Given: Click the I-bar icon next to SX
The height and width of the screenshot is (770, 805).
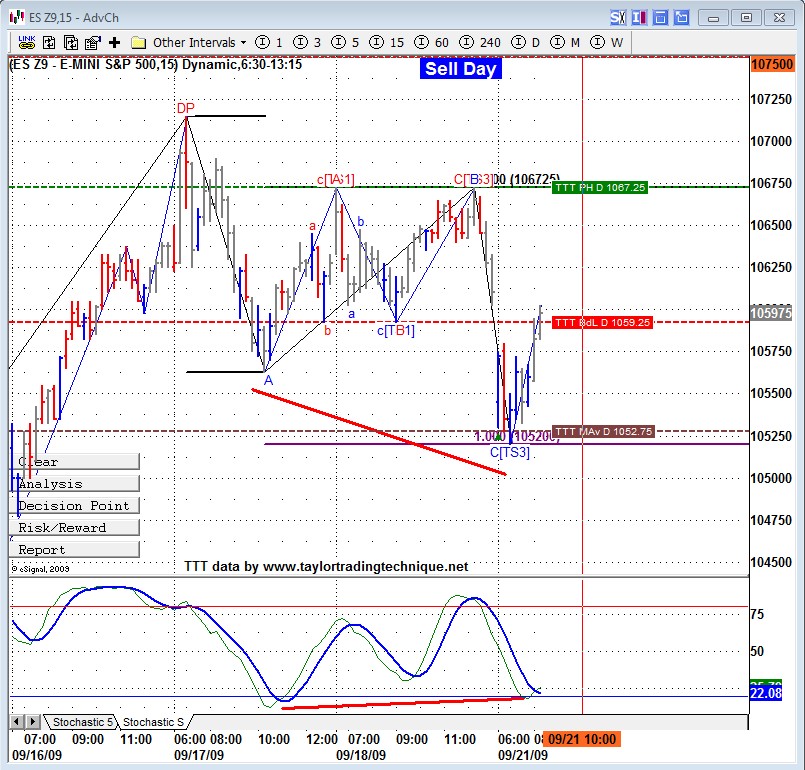Looking at the screenshot, I should point(639,18).
